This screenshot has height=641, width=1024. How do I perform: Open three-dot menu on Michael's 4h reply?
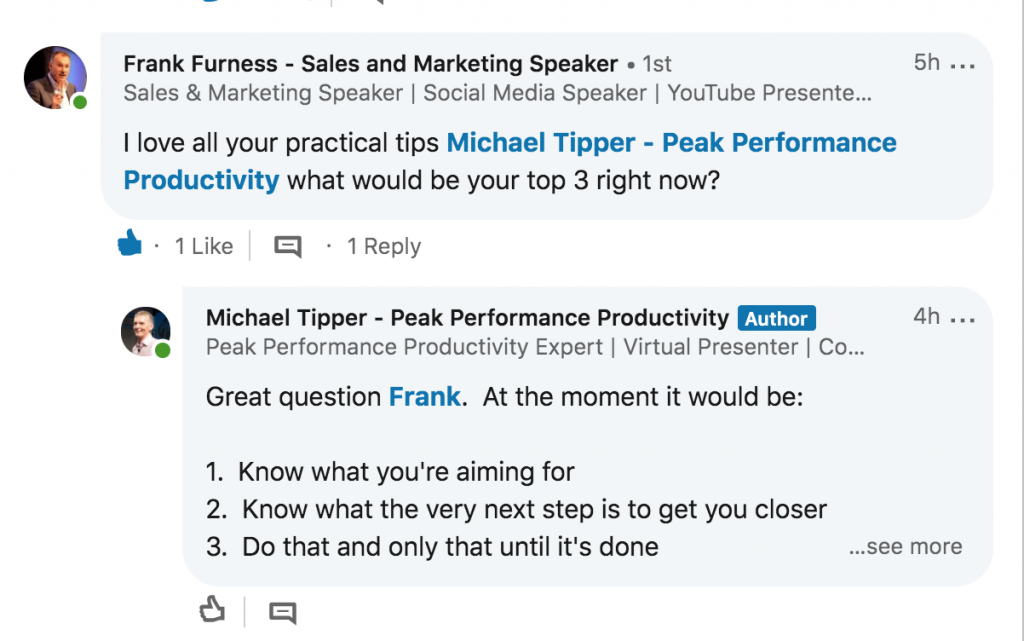963,320
